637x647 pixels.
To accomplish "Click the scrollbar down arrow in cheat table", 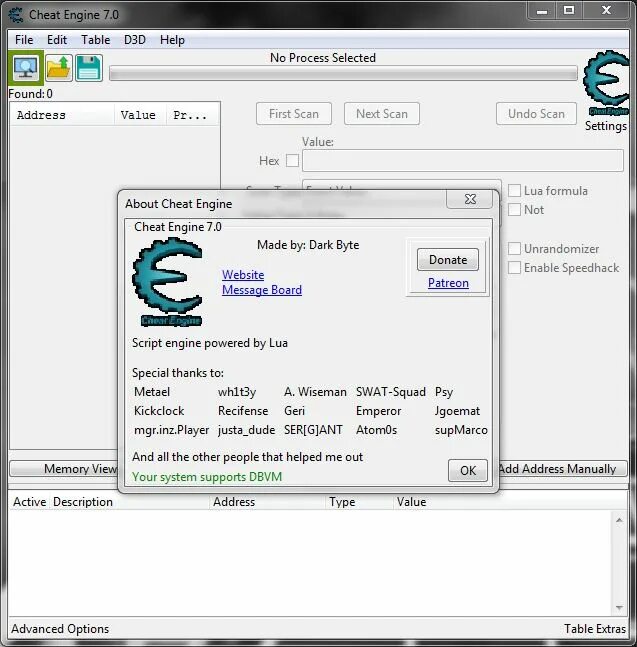I will click(619, 607).
